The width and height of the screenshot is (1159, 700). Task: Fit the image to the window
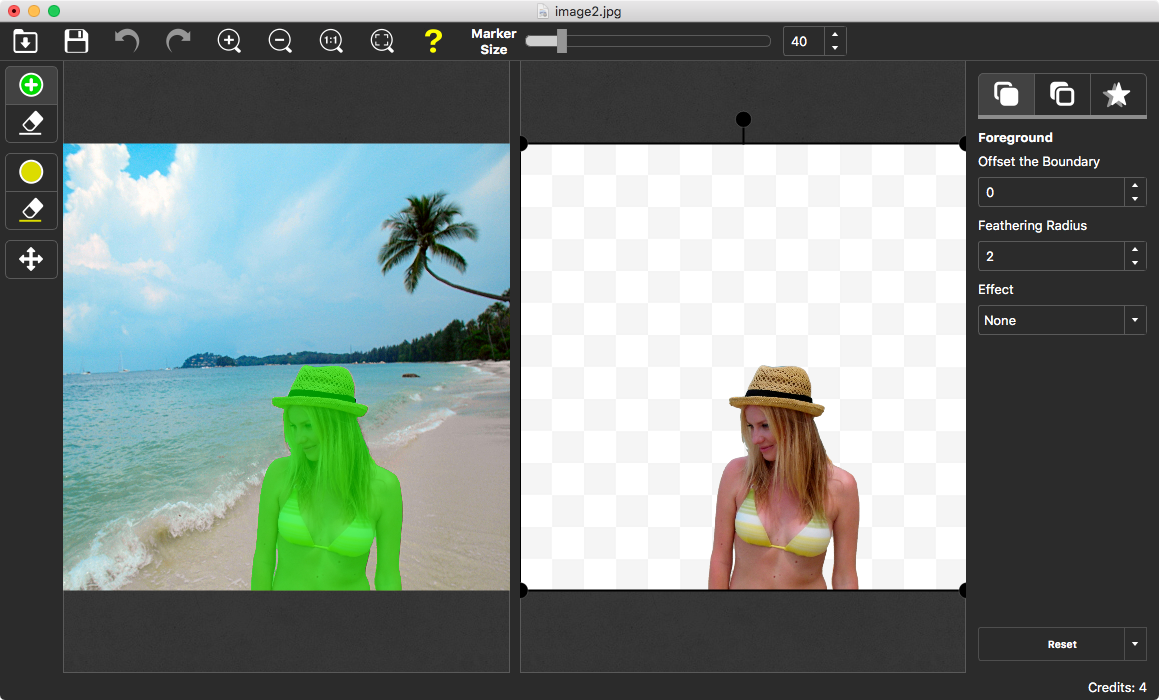[382, 41]
